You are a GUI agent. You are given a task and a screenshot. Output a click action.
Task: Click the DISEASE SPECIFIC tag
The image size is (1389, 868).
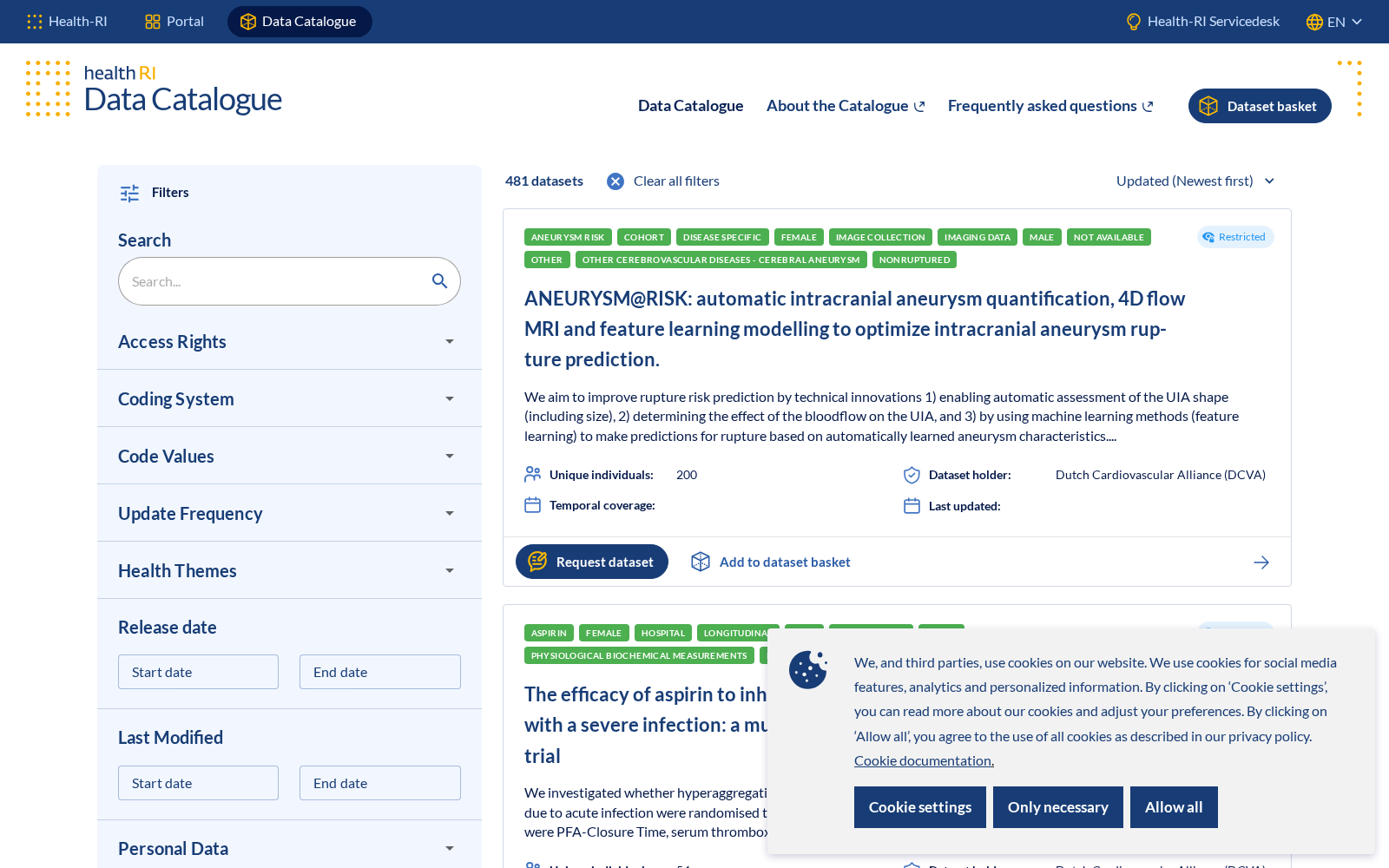coord(722,237)
